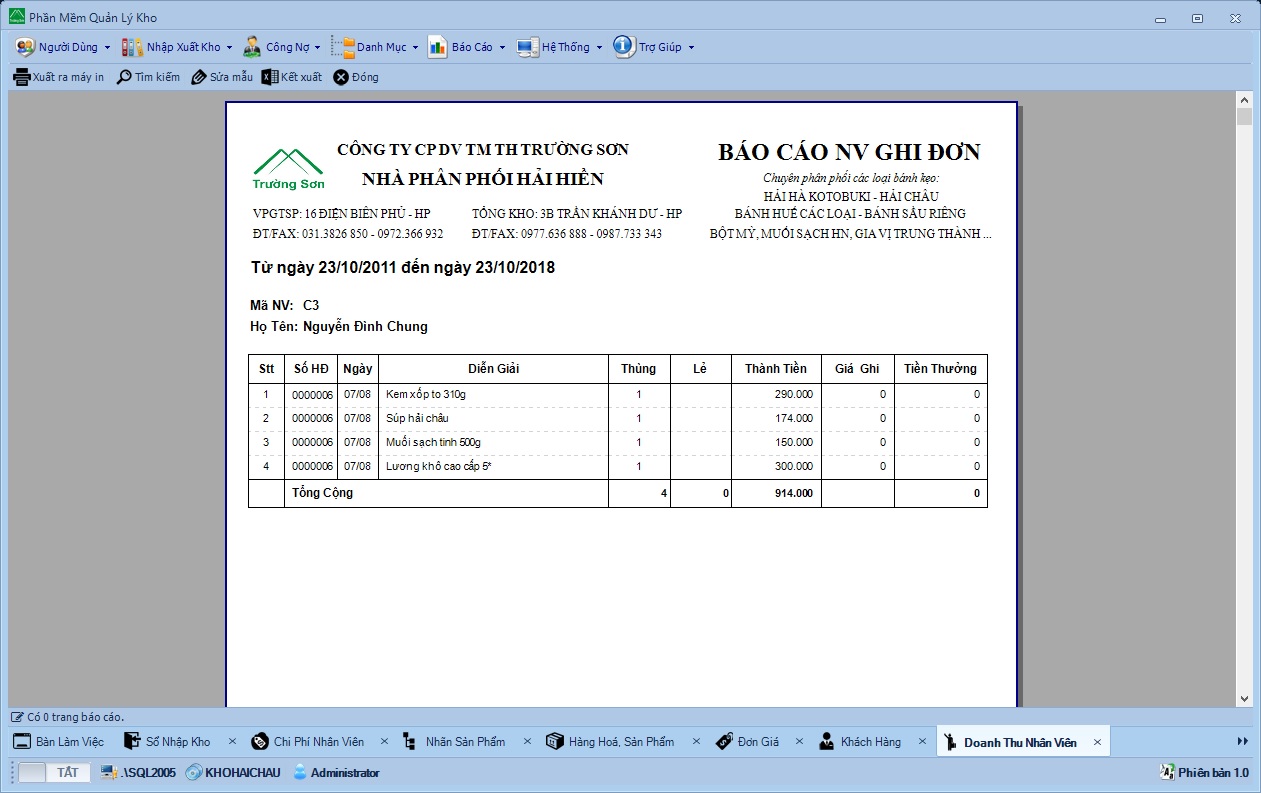Image resolution: width=1261 pixels, height=793 pixels.
Task: Close the Doanh Thu Nhân Viên tab
Action: point(1096,742)
